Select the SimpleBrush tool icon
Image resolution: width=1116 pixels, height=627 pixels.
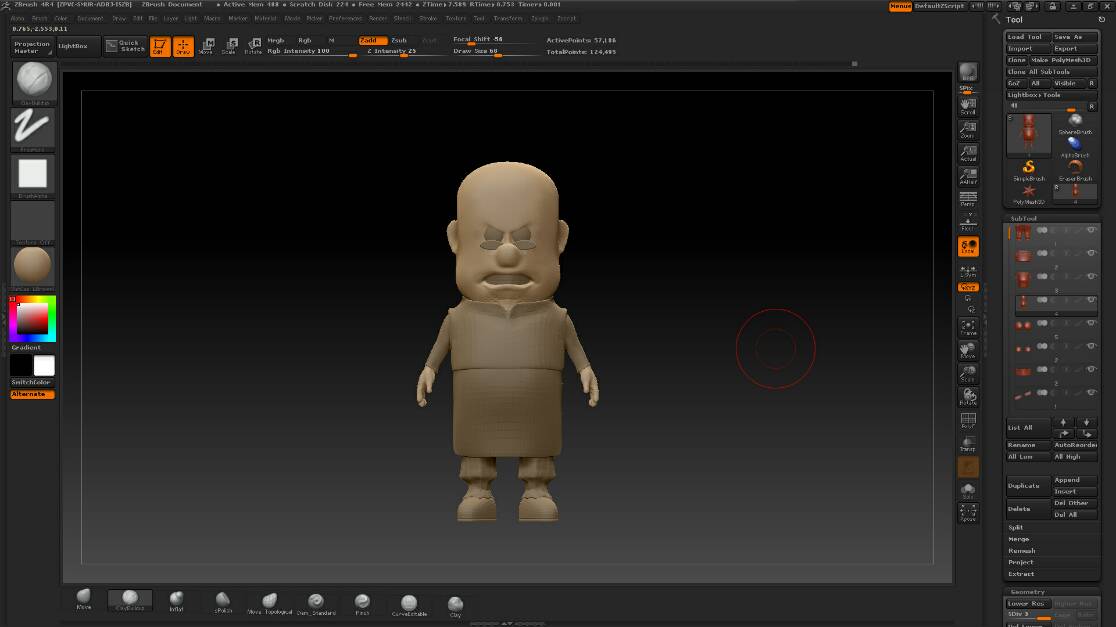[x=1029, y=169]
